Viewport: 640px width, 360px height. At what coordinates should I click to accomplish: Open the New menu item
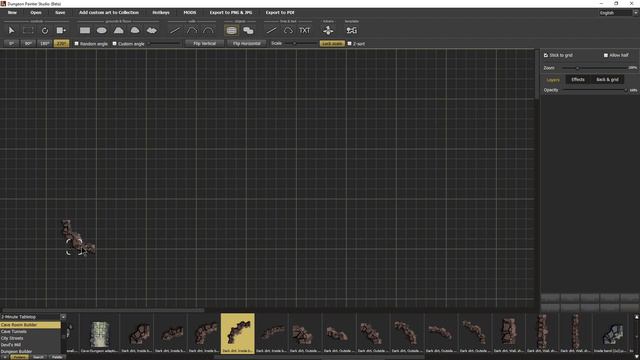click(12, 13)
